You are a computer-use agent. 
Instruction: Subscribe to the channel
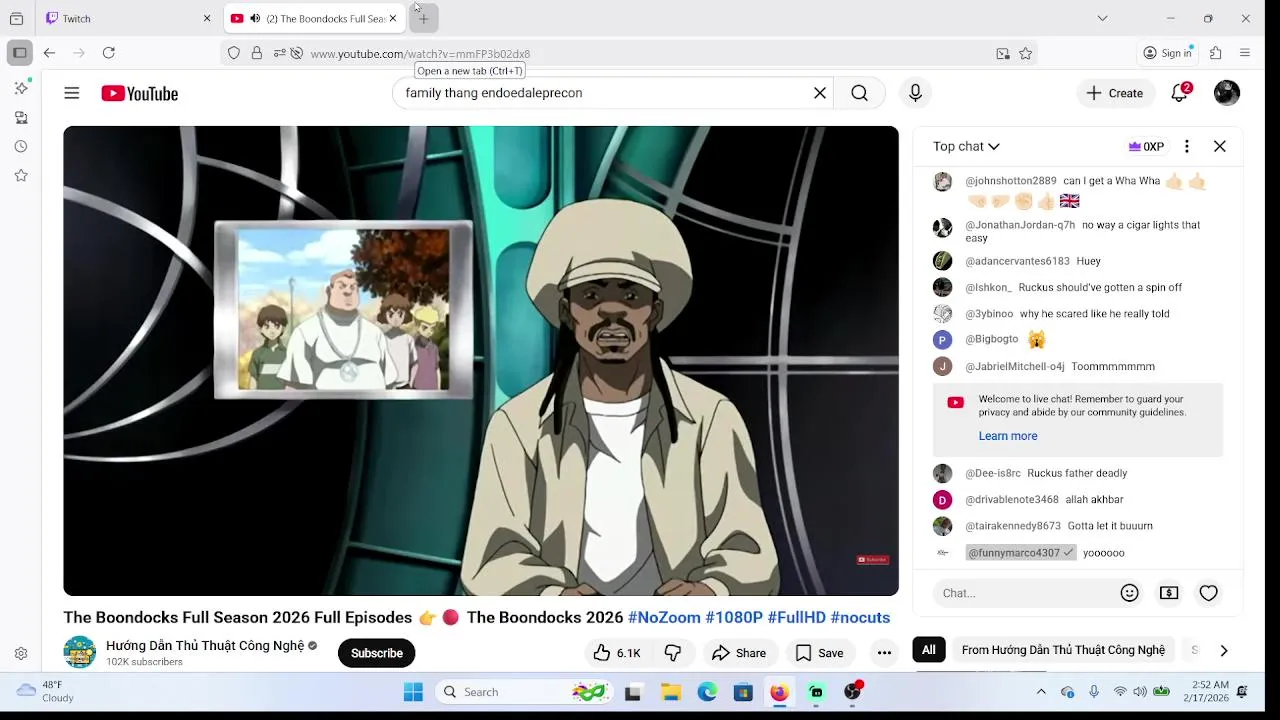coord(376,653)
